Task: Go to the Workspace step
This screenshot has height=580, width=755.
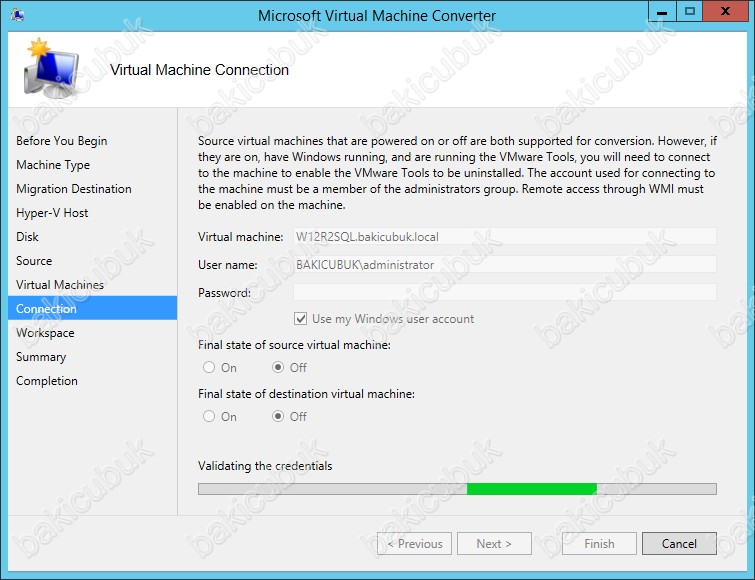Action: [45, 333]
